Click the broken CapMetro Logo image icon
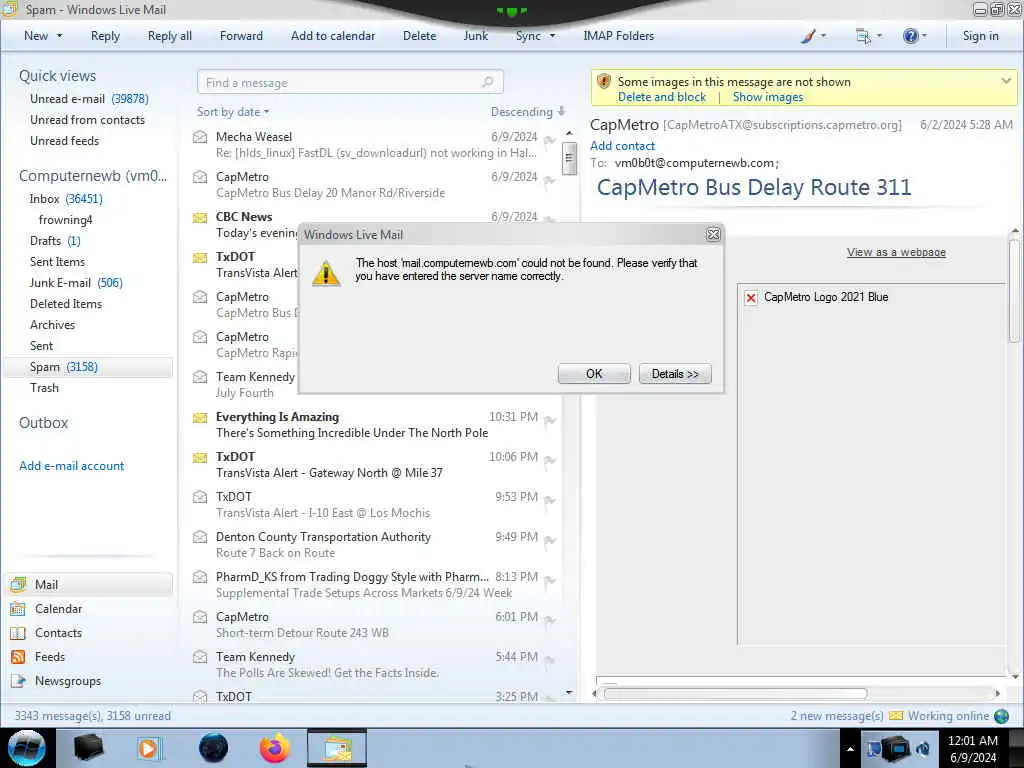1024x768 pixels. pos(751,297)
